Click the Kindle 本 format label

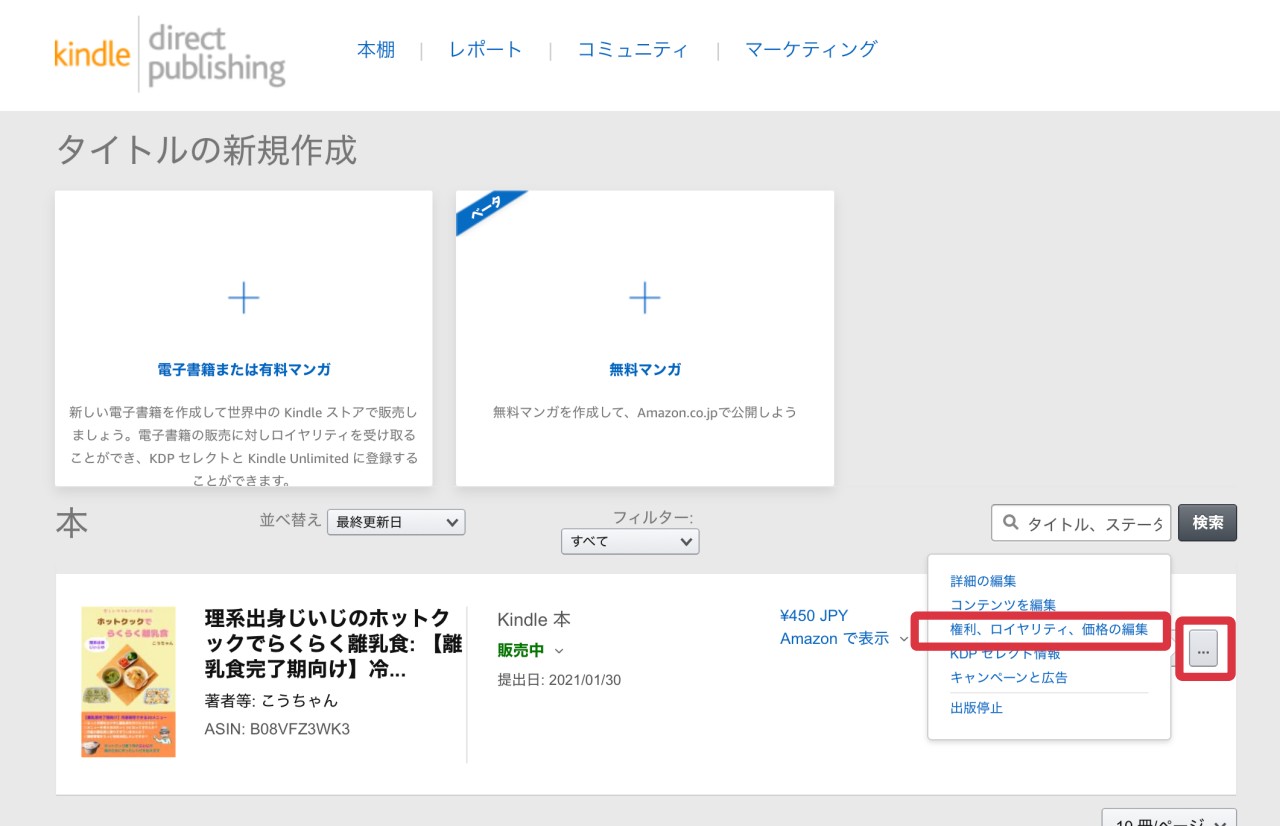point(534,620)
